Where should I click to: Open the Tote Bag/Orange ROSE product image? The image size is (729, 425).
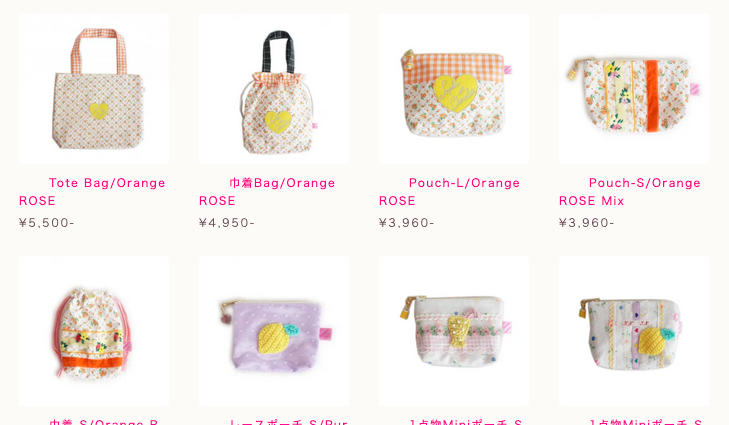coord(94,89)
